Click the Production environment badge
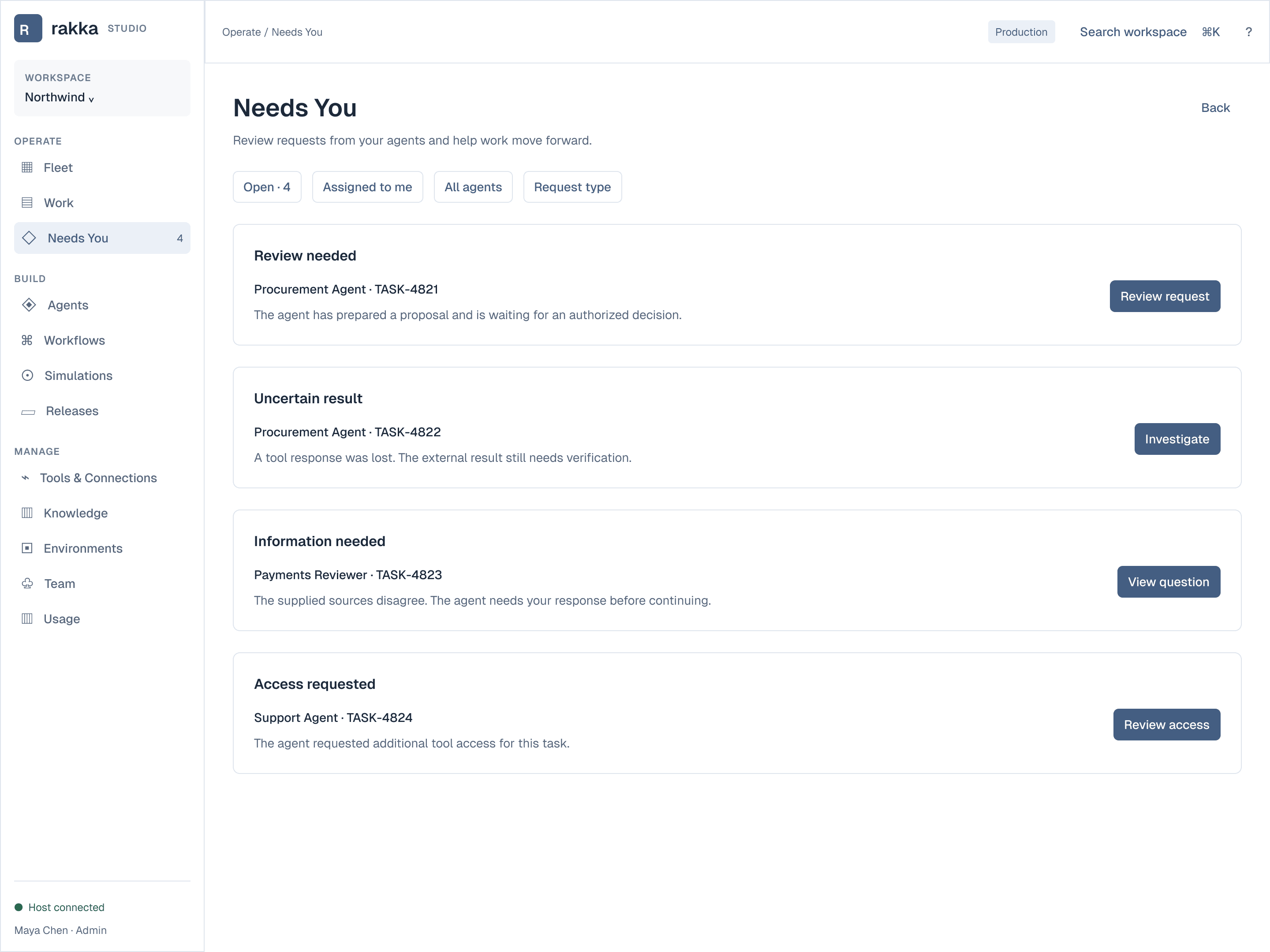Viewport: 1270px width, 952px height. (1021, 32)
